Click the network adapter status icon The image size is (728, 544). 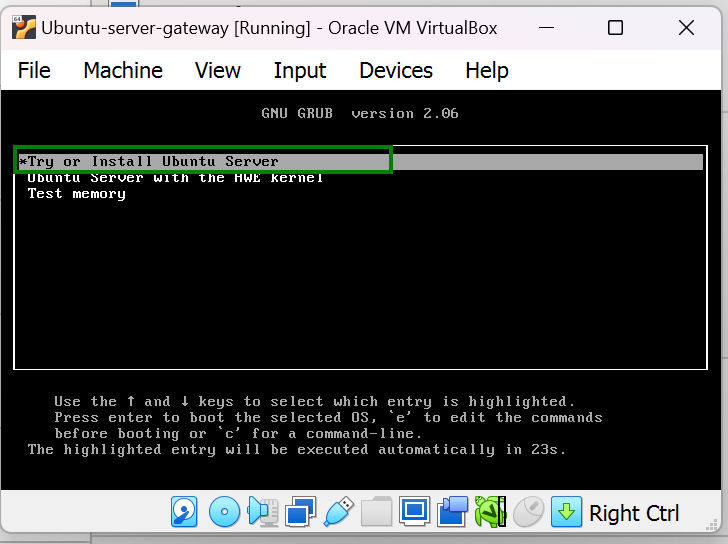pyautogui.click(x=300, y=512)
